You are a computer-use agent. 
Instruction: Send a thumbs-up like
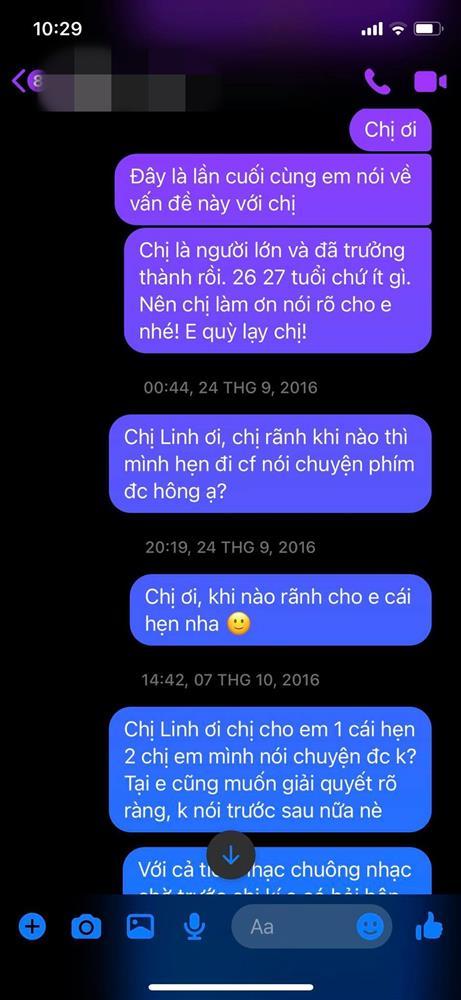tap(428, 925)
